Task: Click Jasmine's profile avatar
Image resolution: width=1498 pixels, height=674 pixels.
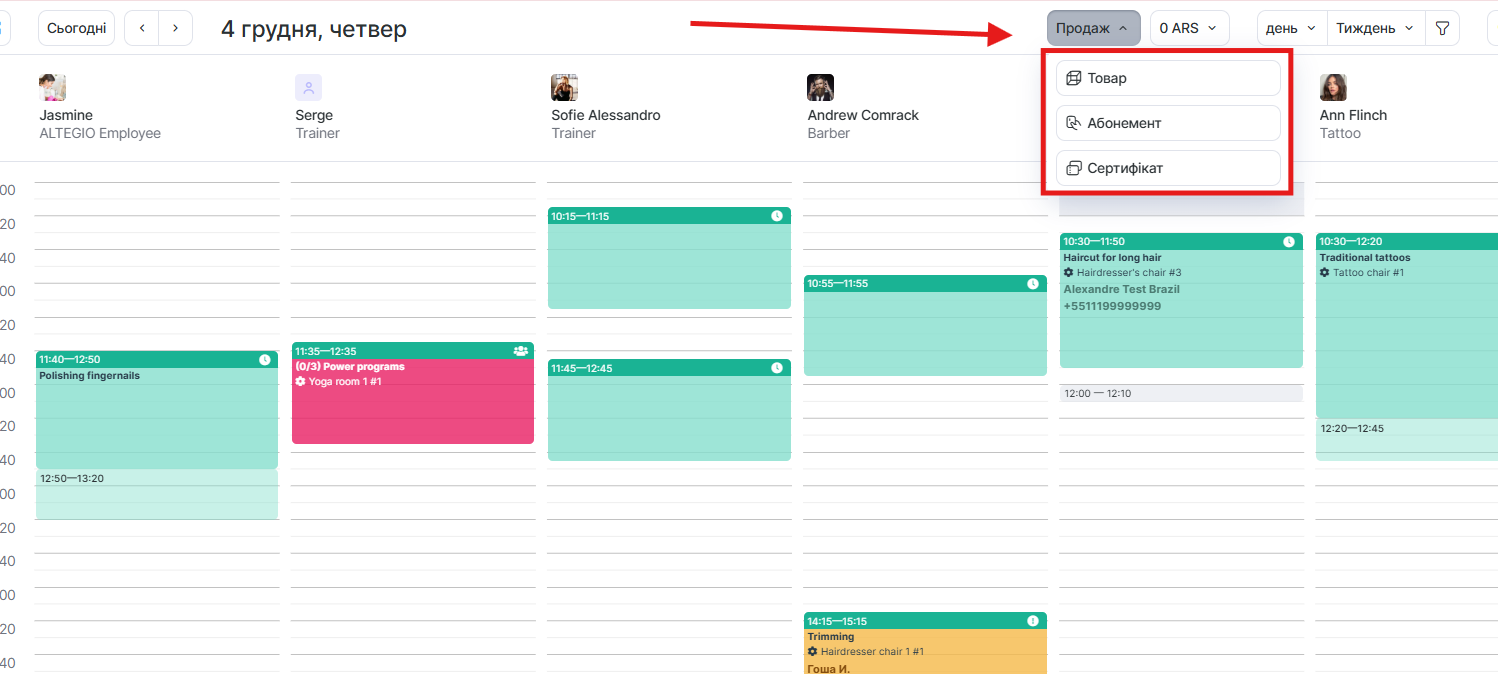Action: click(53, 88)
